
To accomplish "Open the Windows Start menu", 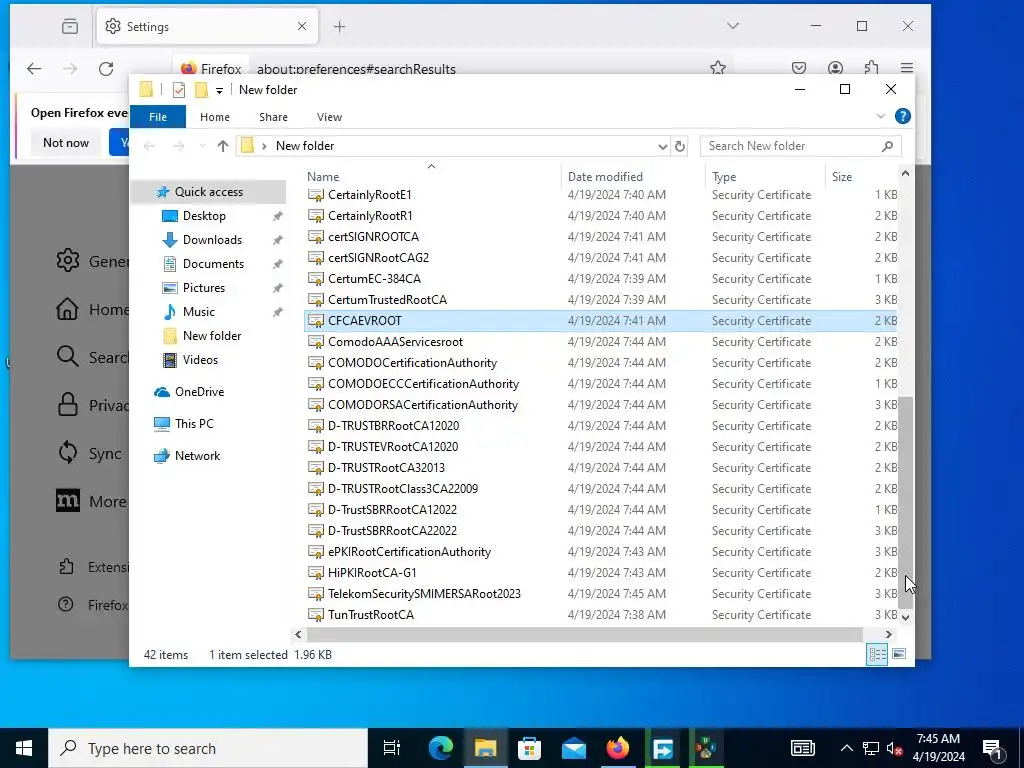I will tap(24, 748).
